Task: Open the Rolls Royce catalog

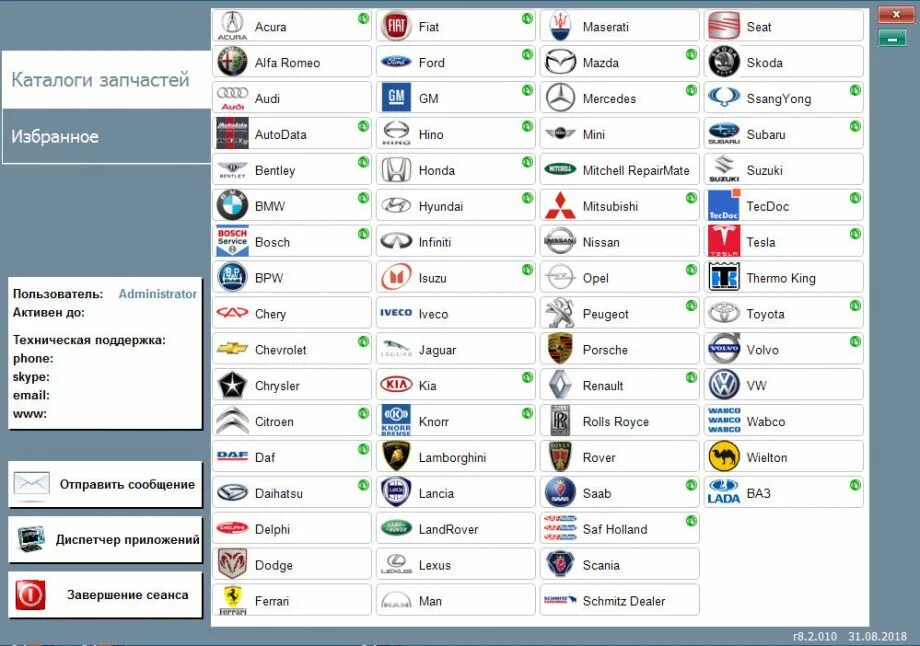Action: point(620,421)
